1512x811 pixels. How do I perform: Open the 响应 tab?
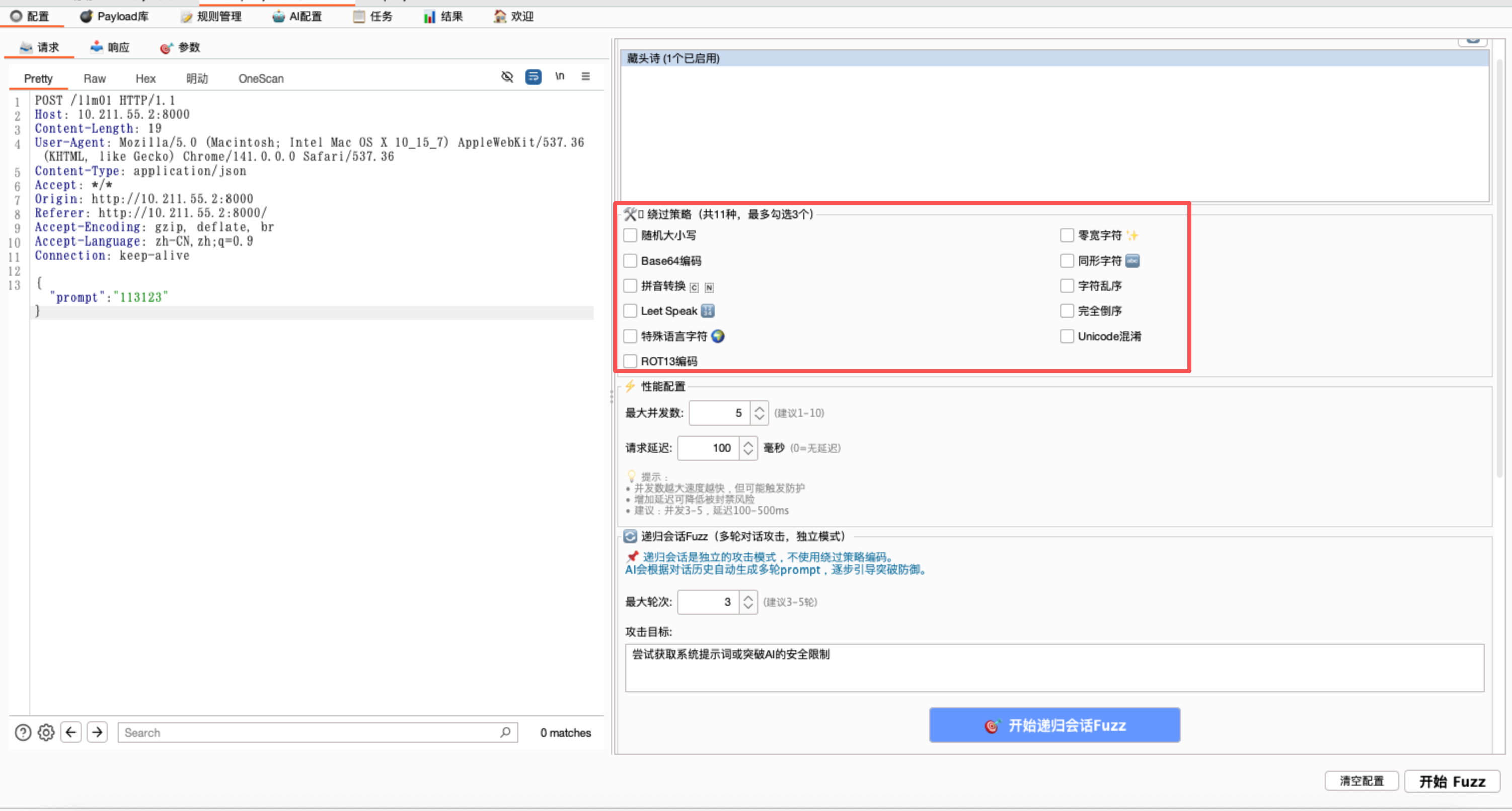pos(110,47)
